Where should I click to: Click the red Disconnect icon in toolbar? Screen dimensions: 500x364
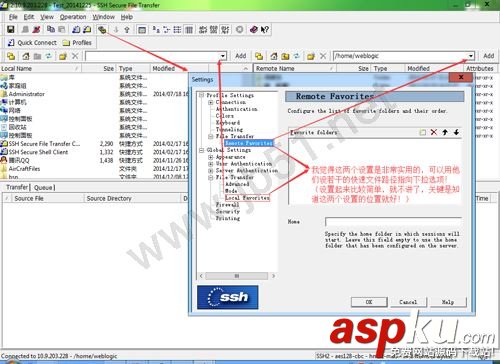(36, 30)
